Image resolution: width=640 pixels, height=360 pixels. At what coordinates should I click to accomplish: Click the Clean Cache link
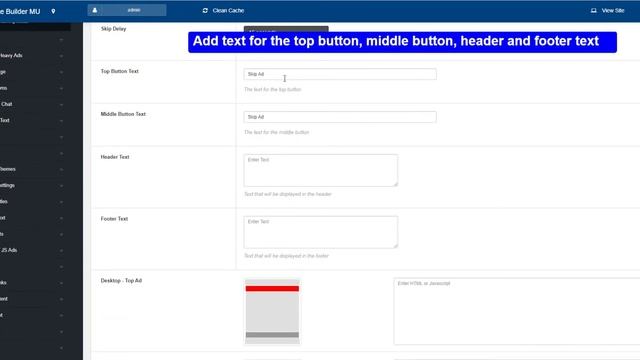(228, 11)
